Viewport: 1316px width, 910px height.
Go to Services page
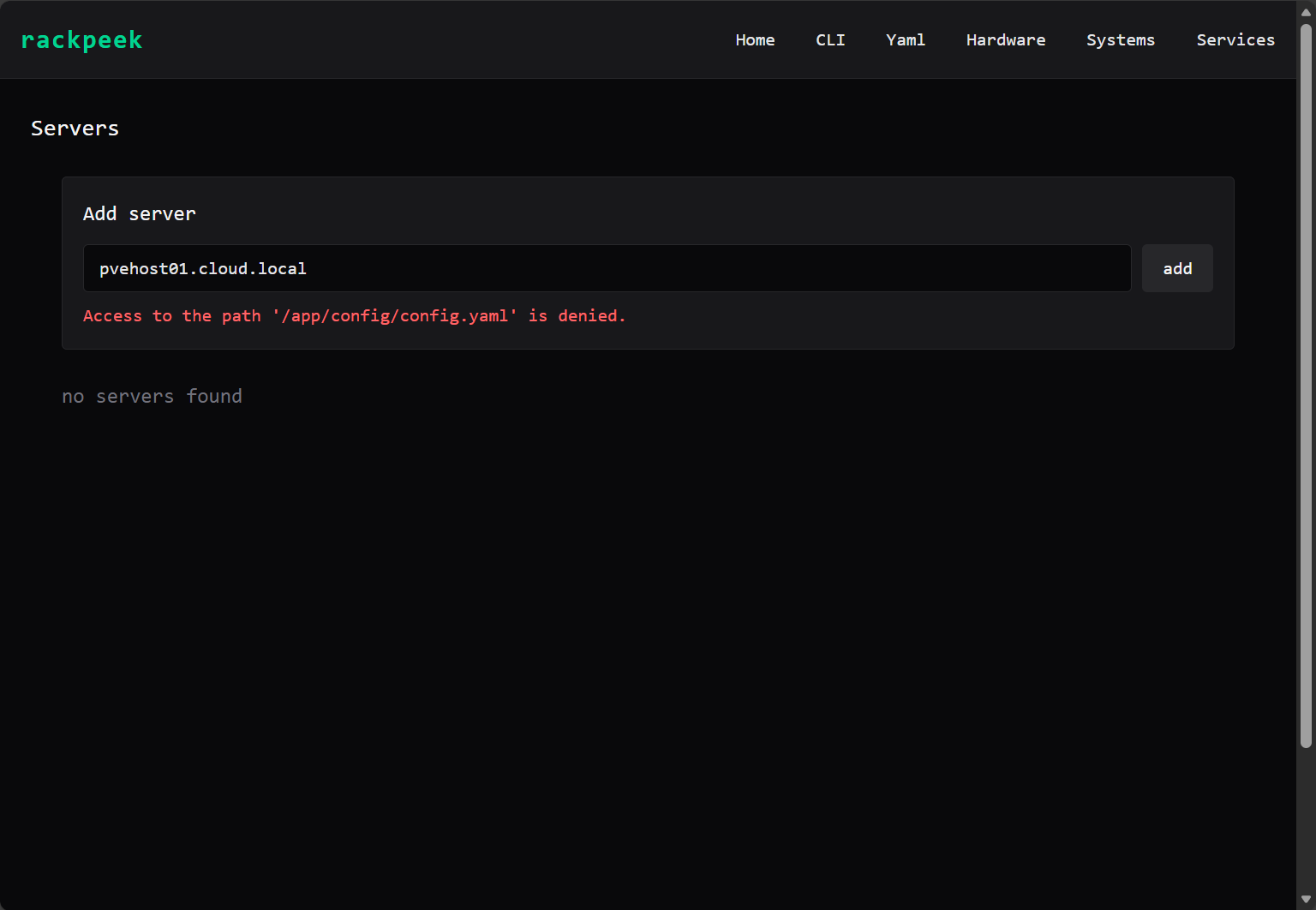[1235, 40]
